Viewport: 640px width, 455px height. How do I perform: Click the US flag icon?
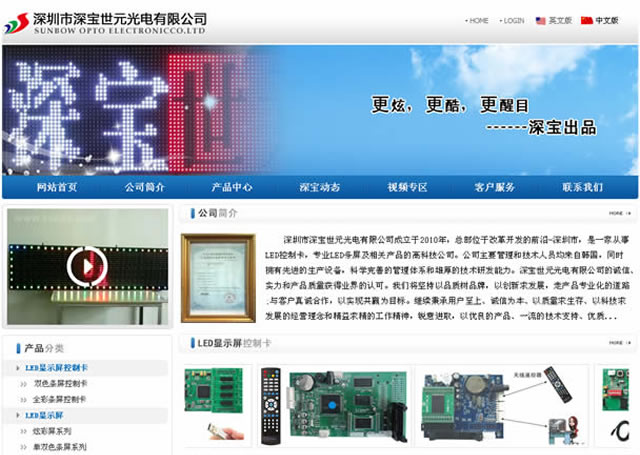coord(540,20)
